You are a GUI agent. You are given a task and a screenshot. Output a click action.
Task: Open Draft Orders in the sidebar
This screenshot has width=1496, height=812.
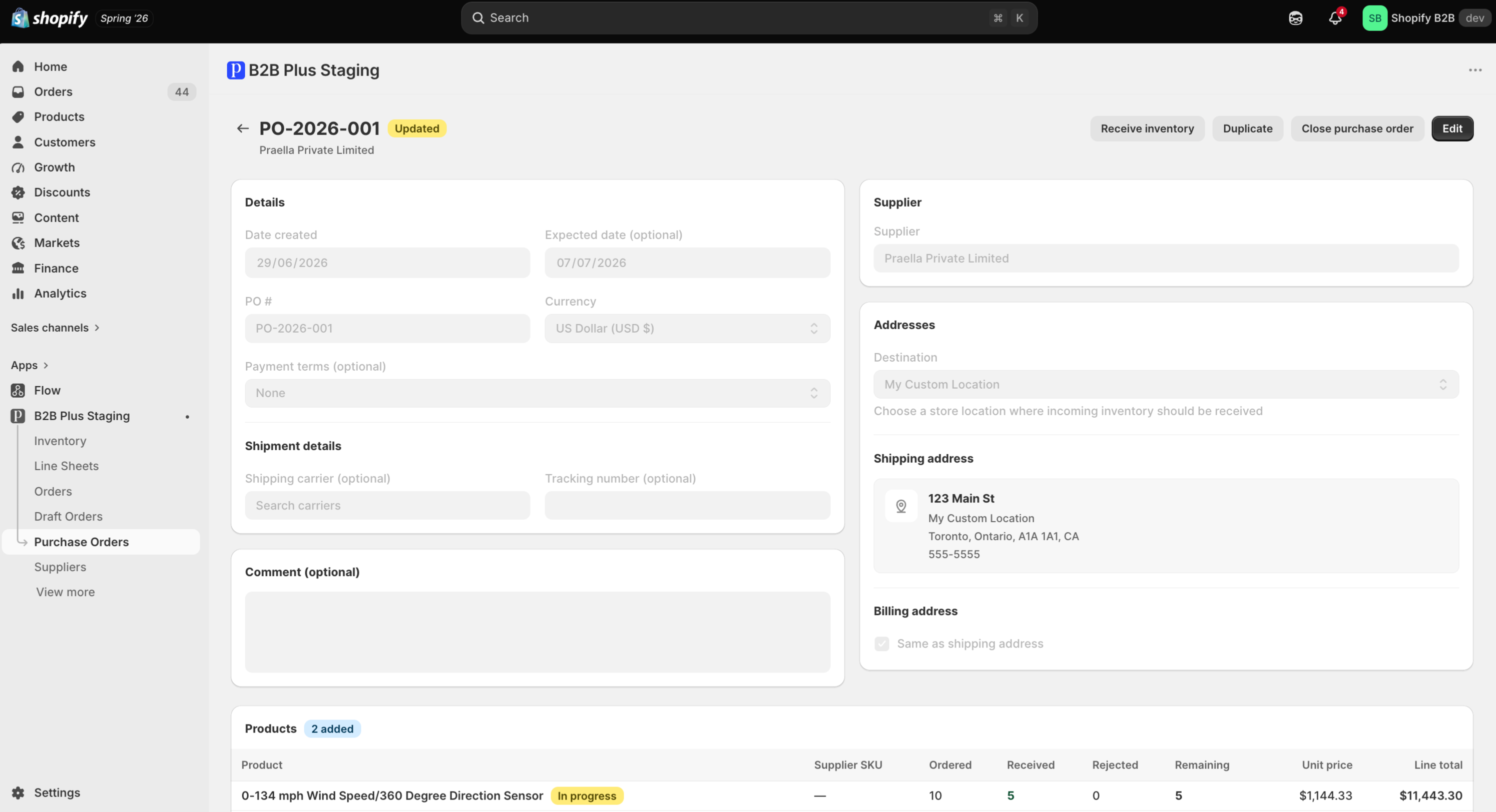coord(68,517)
